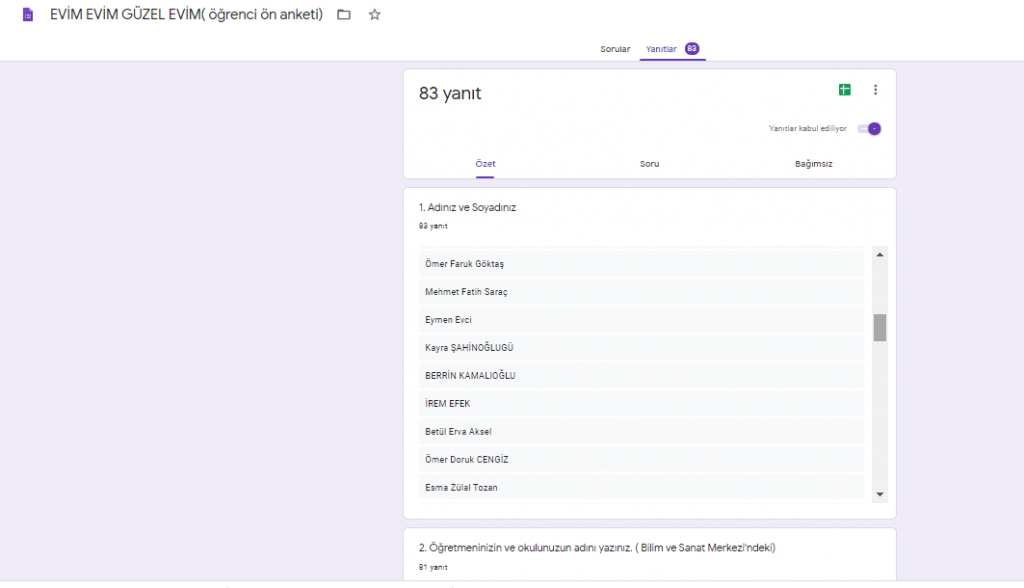Click the name list scroll up arrow

tap(880, 255)
